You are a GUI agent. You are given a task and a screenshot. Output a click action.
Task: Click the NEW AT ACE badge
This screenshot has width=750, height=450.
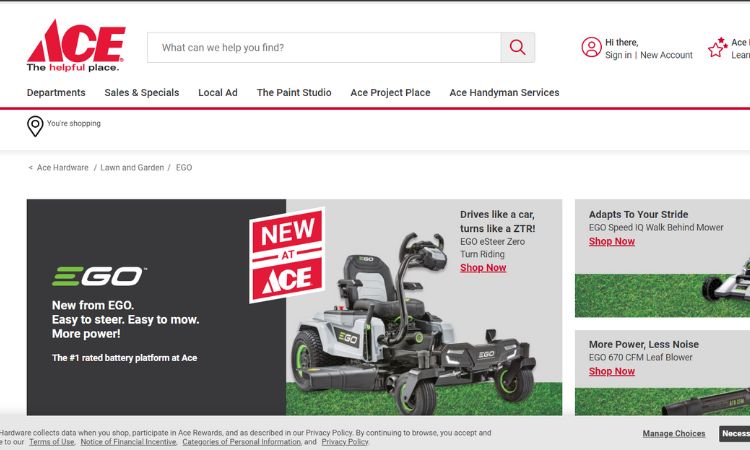(x=287, y=255)
